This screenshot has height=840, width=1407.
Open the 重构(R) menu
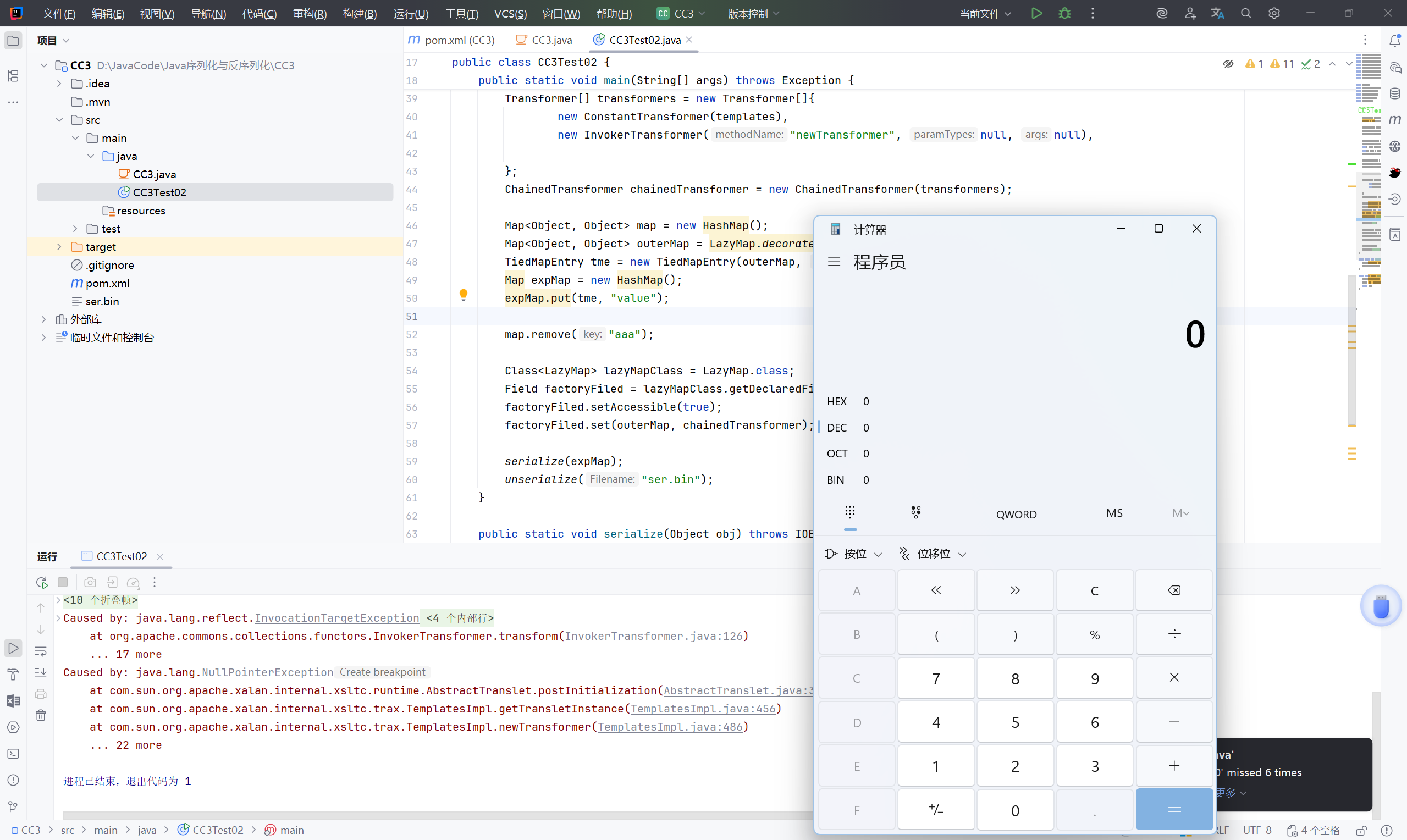[x=310, y=14]
